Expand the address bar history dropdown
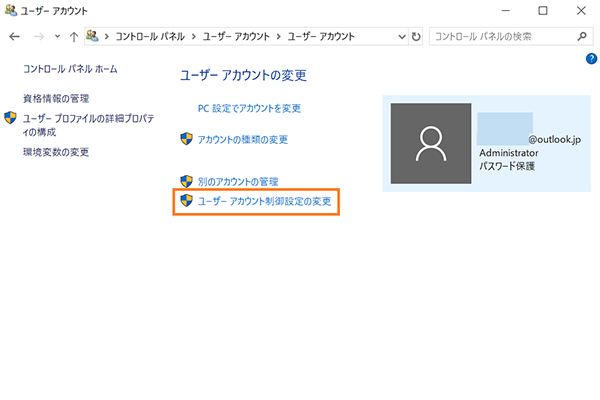 (402, 37)
